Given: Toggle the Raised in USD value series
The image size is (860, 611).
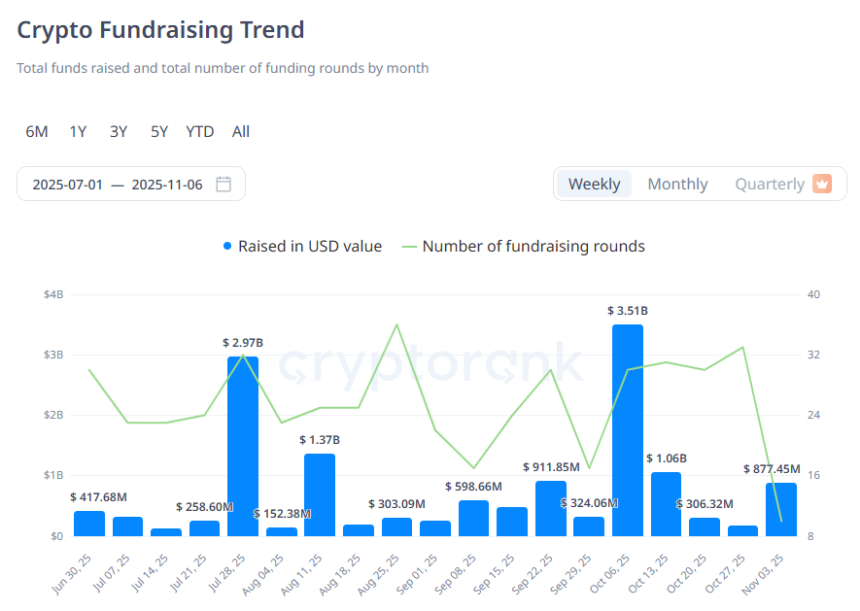Looking at the screenshot, I should [309, 247].
